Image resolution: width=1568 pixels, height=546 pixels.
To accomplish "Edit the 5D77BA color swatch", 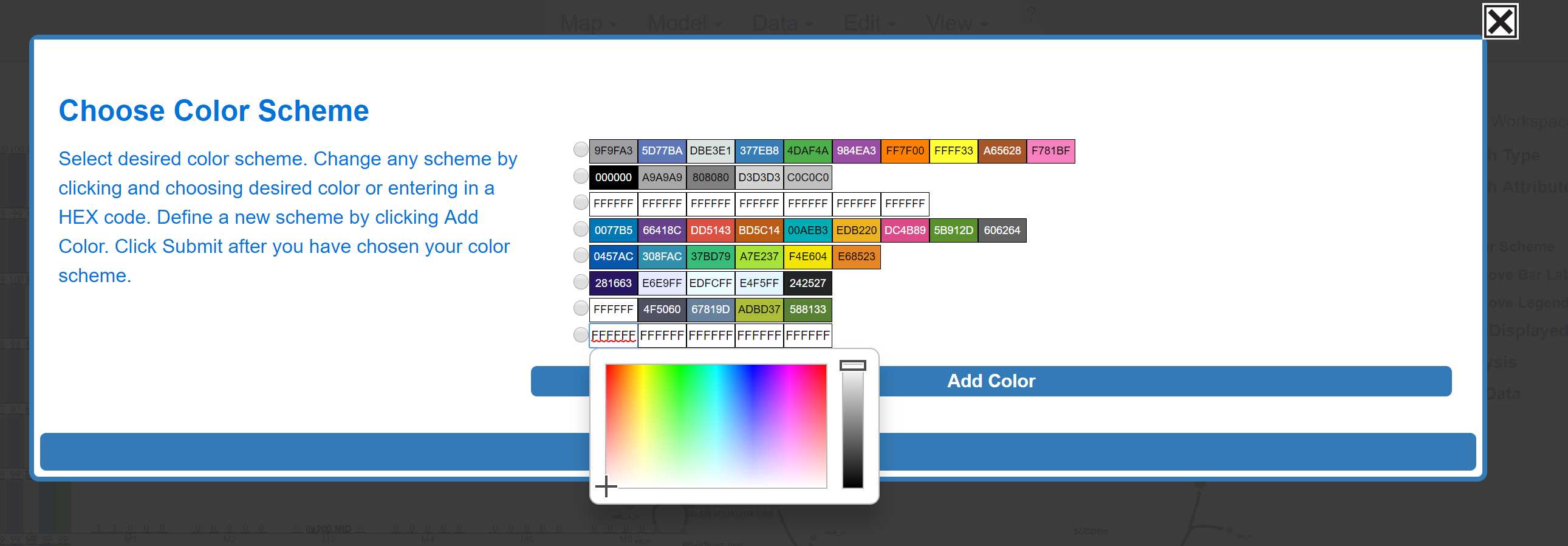I will coord(662,151).
